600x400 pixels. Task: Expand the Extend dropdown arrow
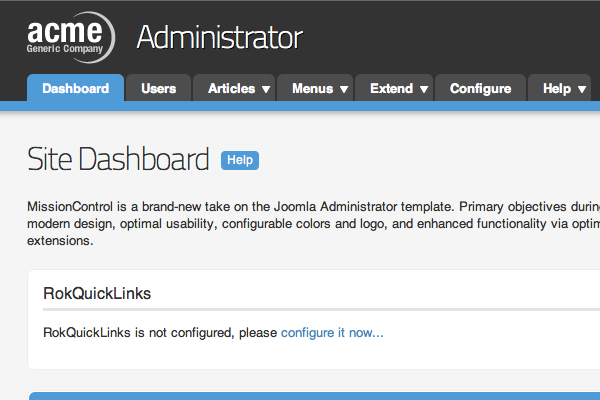tap(424, 89)
